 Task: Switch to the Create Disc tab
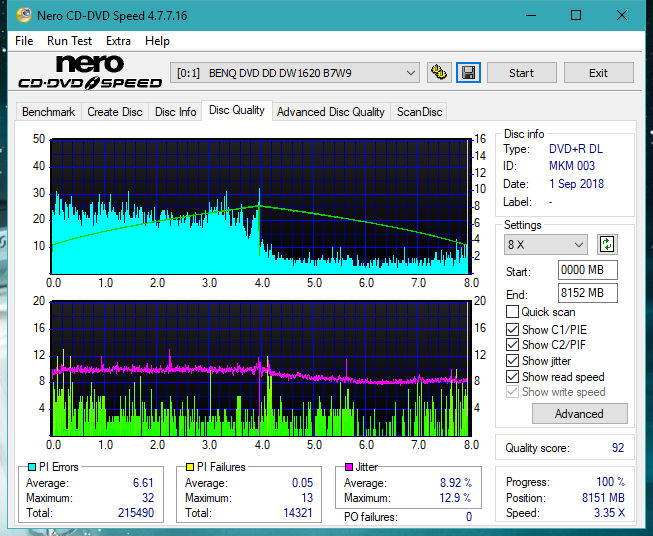click(x=115, y=112)
